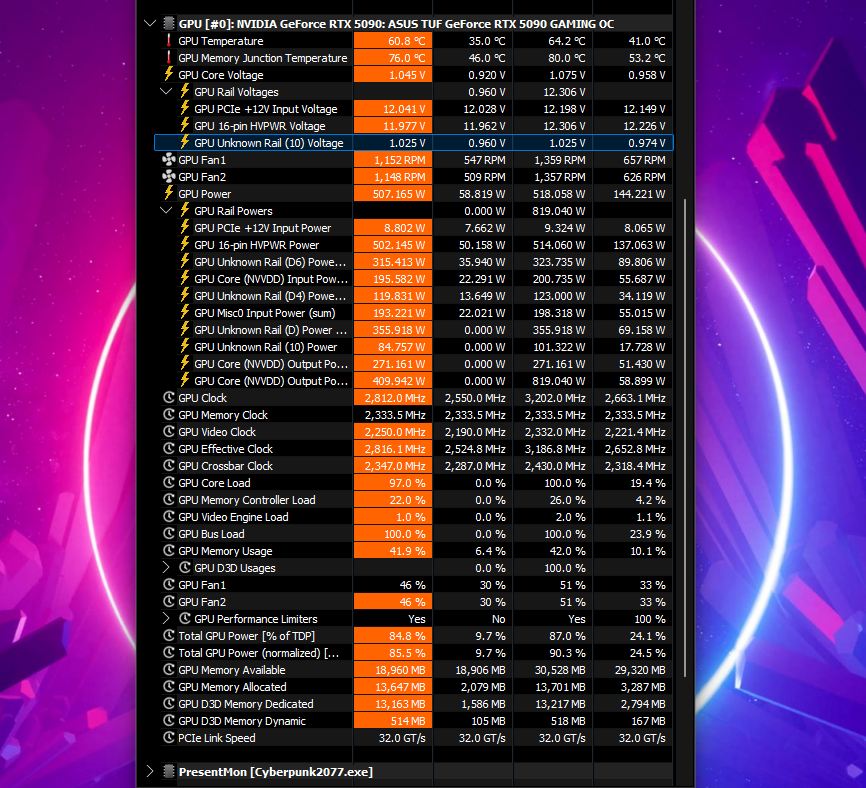Click the thermometer icon beside GPU Memory Junction Temperature
The height and width of the screenshot is (788, 866).
click(x=169, y=57)
